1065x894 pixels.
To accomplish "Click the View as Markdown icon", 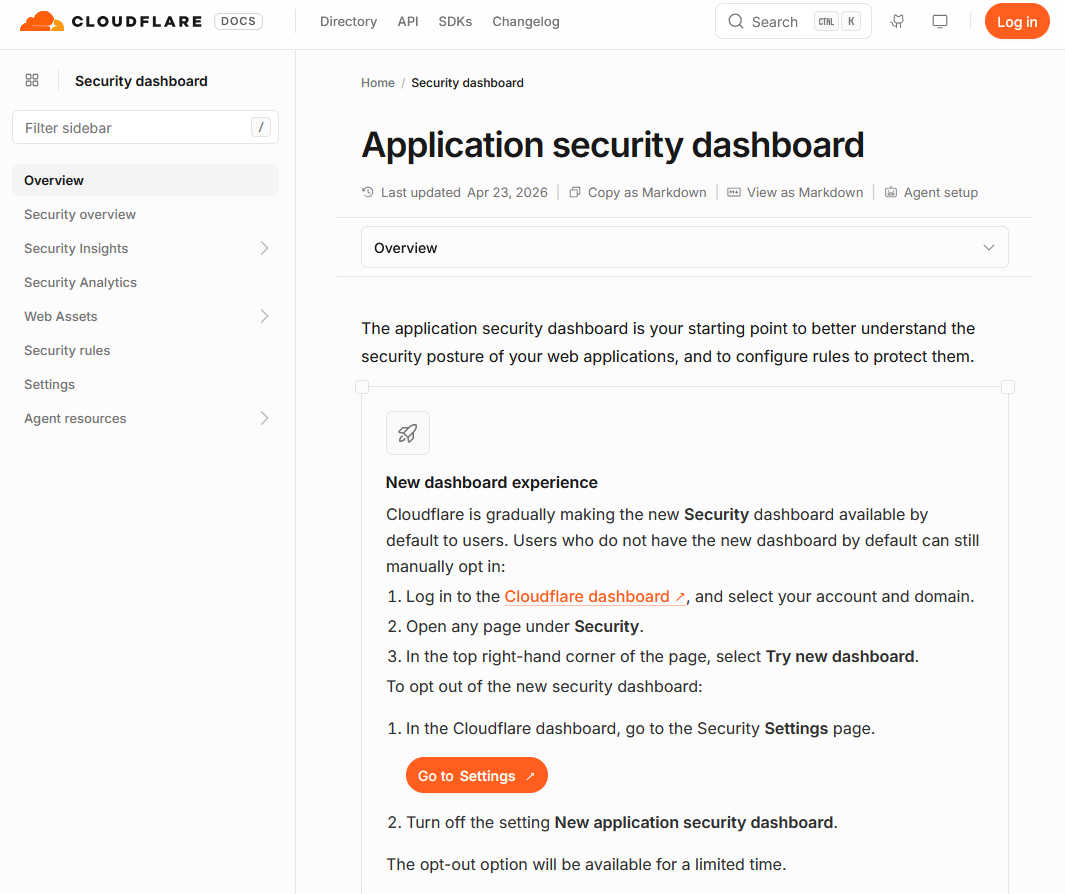I will coord(734,192).
